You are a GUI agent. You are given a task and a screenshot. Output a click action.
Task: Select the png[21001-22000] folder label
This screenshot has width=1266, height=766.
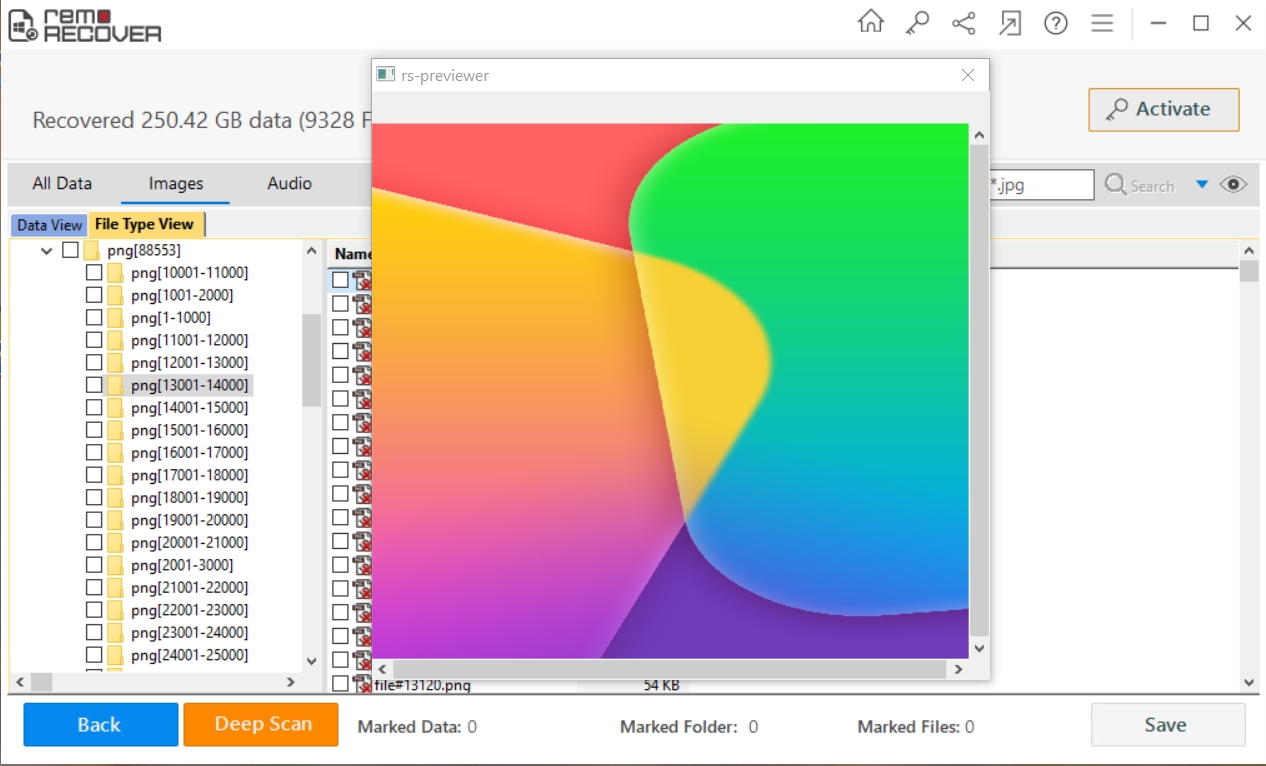point(189,588)
